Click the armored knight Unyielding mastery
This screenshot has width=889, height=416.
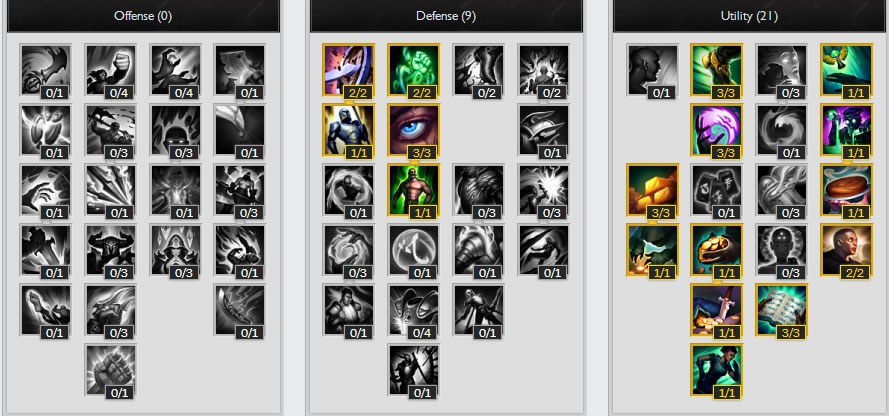[349, 130]
